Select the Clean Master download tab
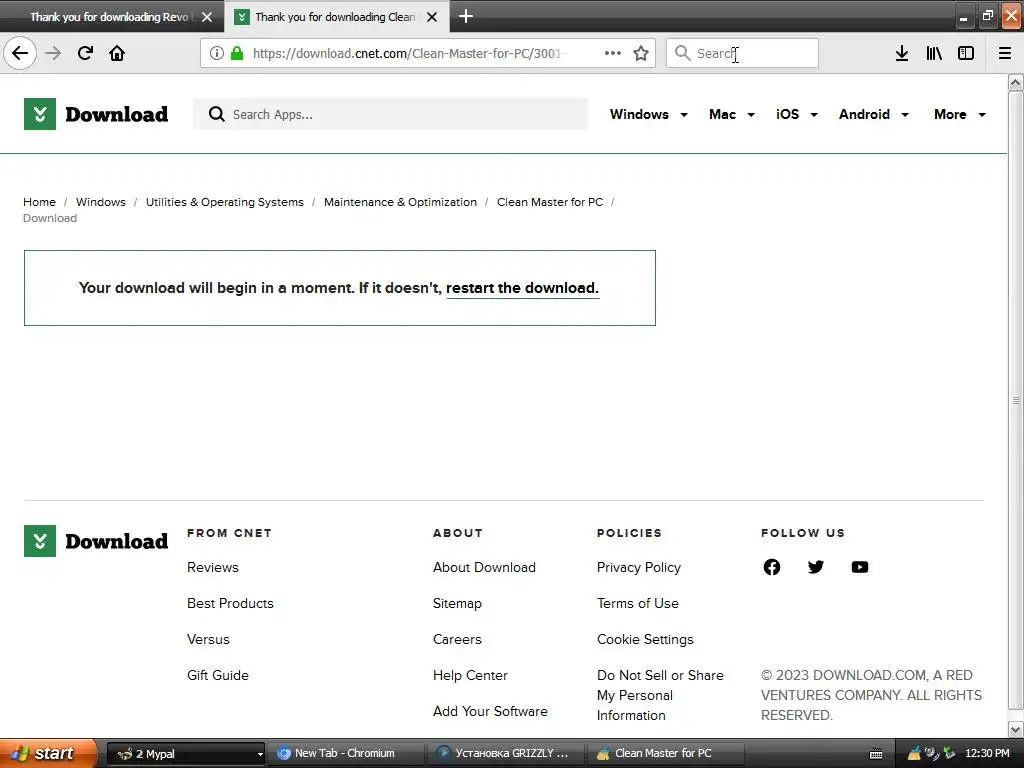 coord(337,16)
